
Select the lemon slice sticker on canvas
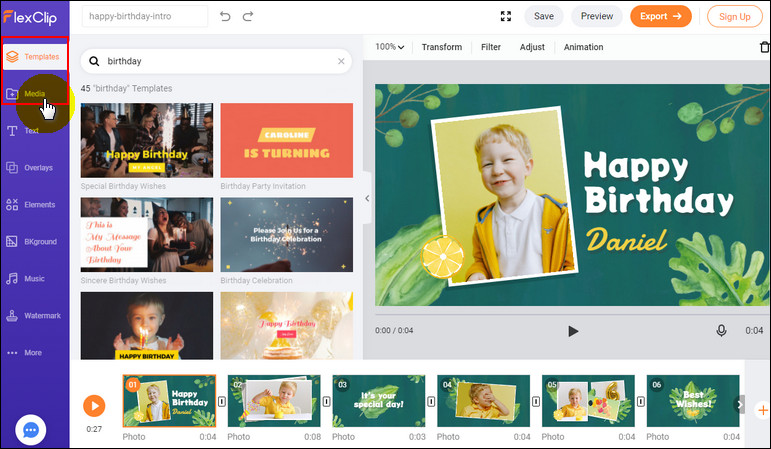(443, 257)
